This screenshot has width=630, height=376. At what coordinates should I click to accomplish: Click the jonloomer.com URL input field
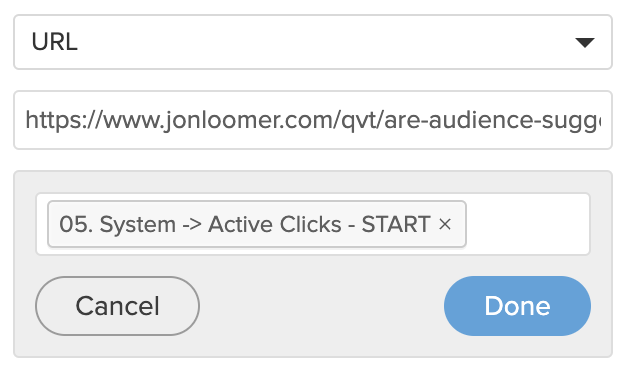pyautogui.click(x=313, y=120)
